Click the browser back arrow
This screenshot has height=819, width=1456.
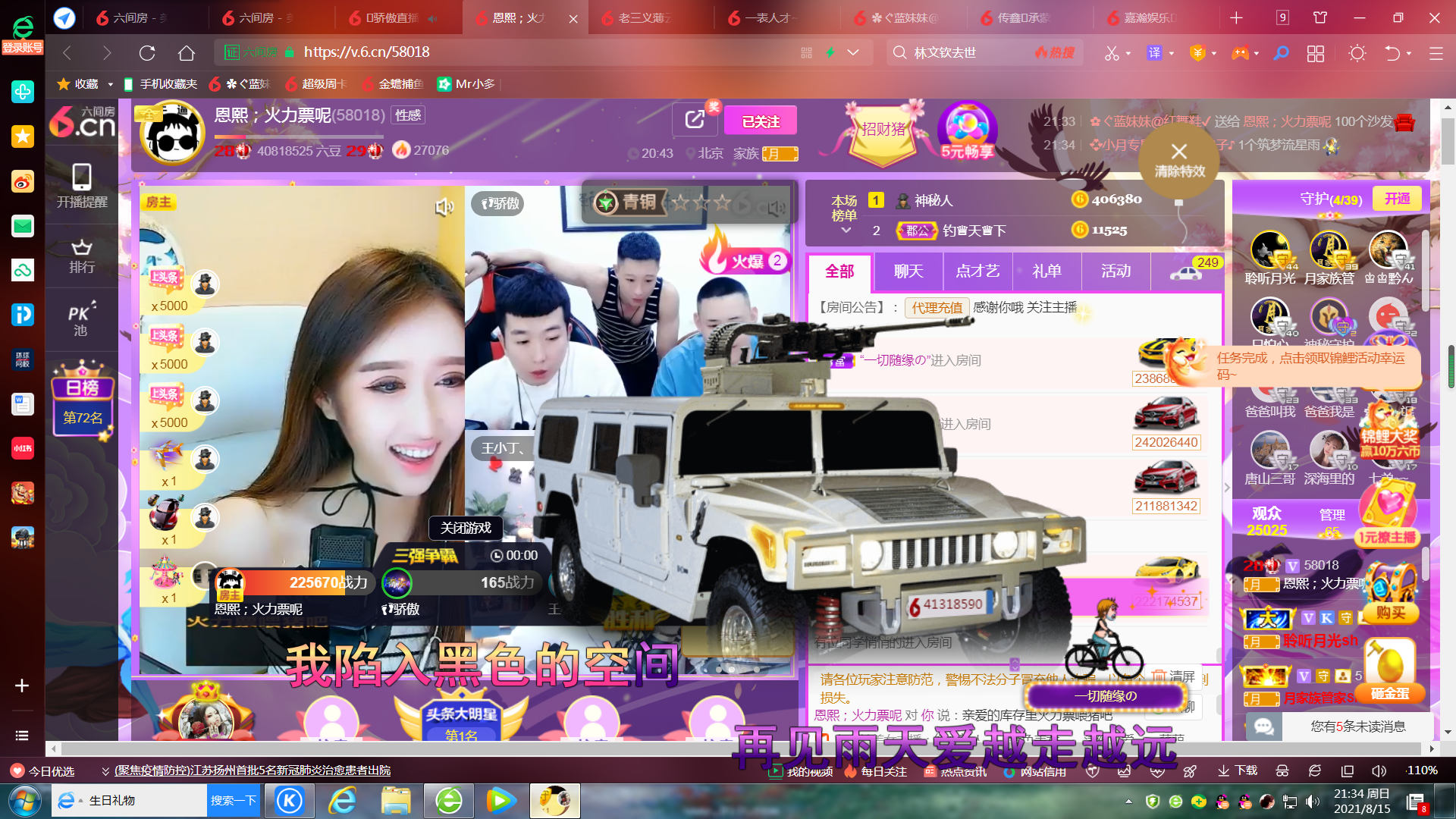(x=67, y=53)
